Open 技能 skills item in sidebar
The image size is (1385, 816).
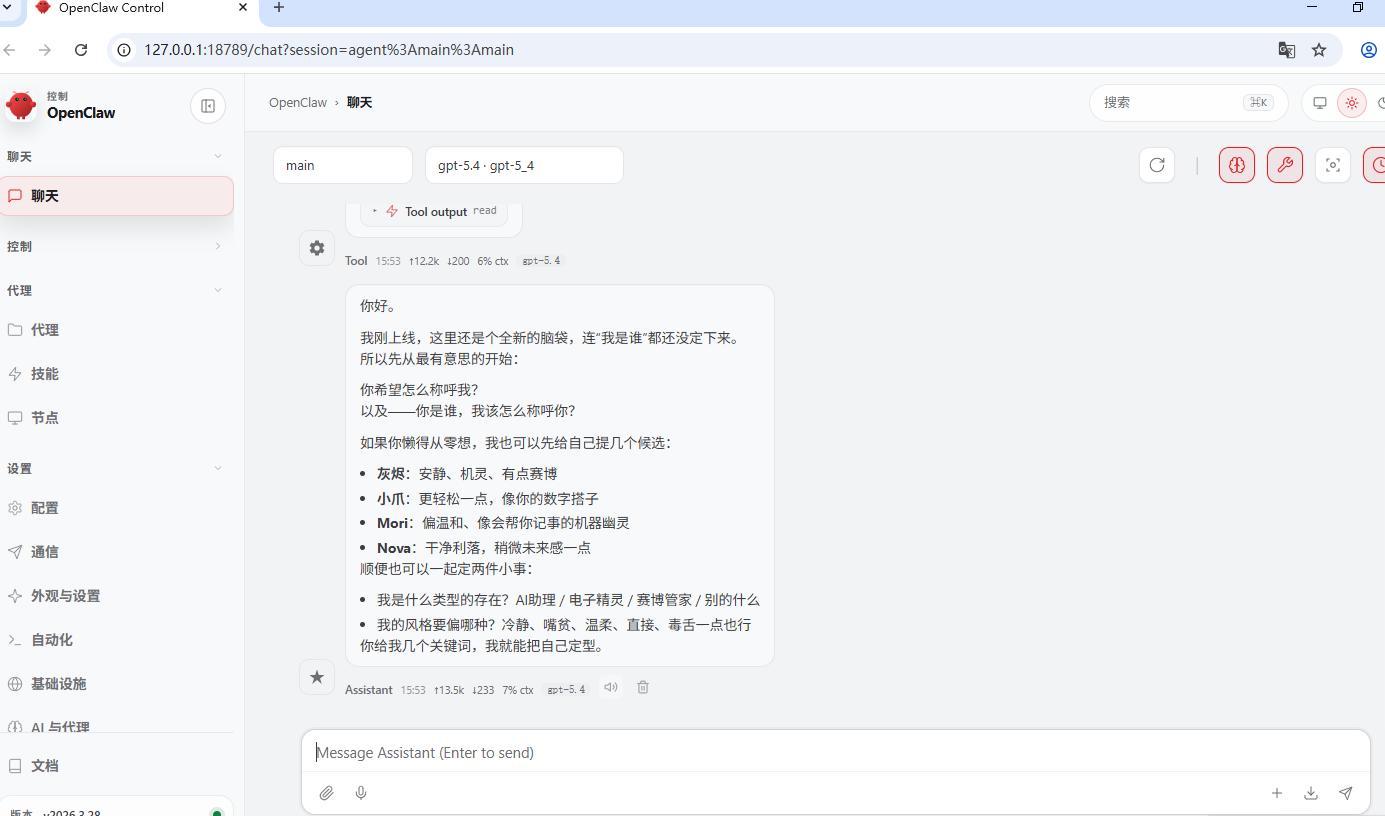tap(117, 374)
